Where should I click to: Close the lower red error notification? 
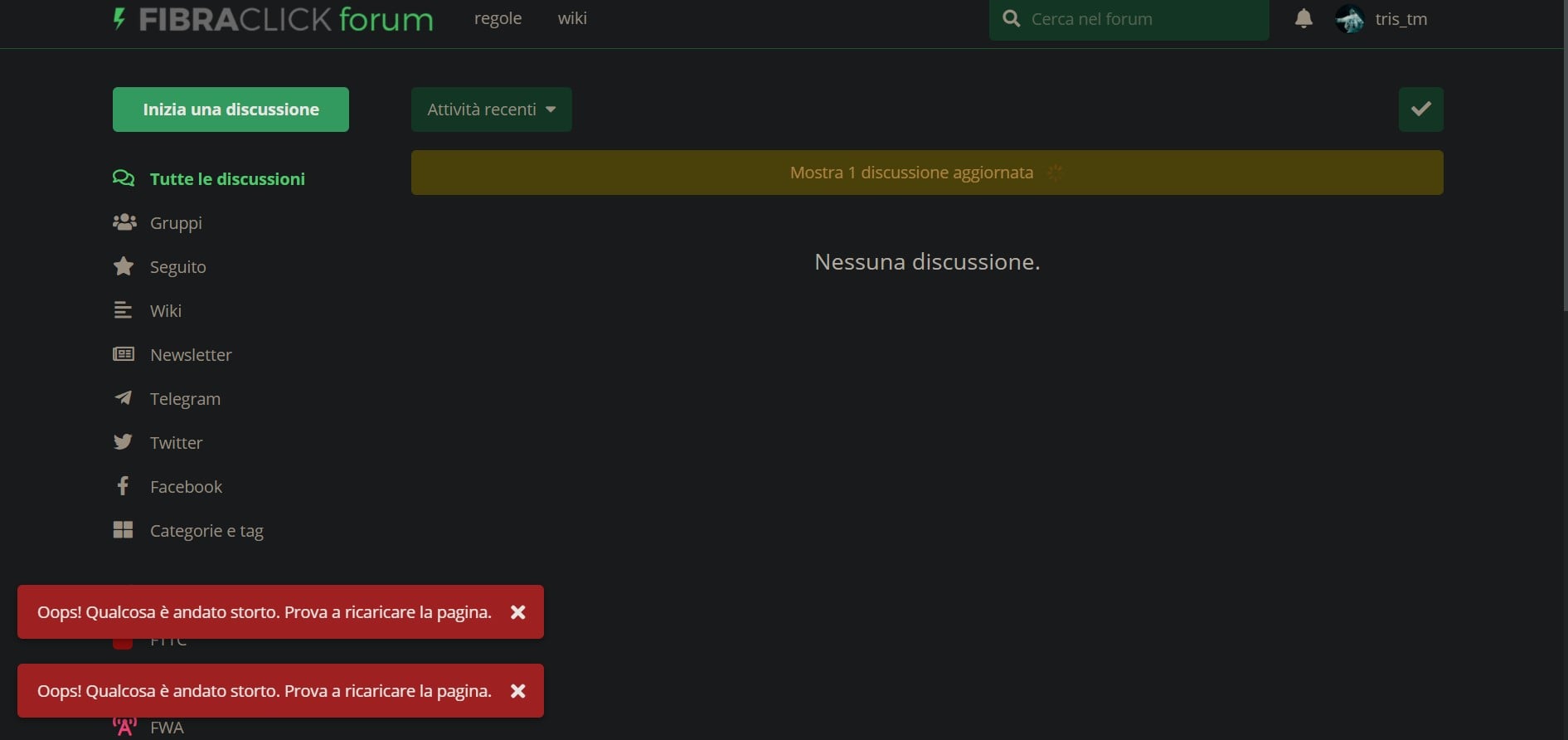coord(518,691)
